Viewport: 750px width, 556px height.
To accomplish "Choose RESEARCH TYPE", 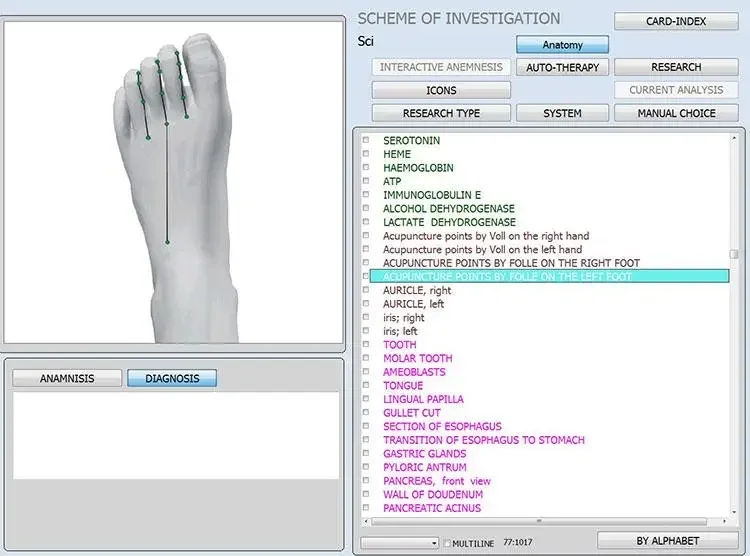I will [x=441, y=113].
